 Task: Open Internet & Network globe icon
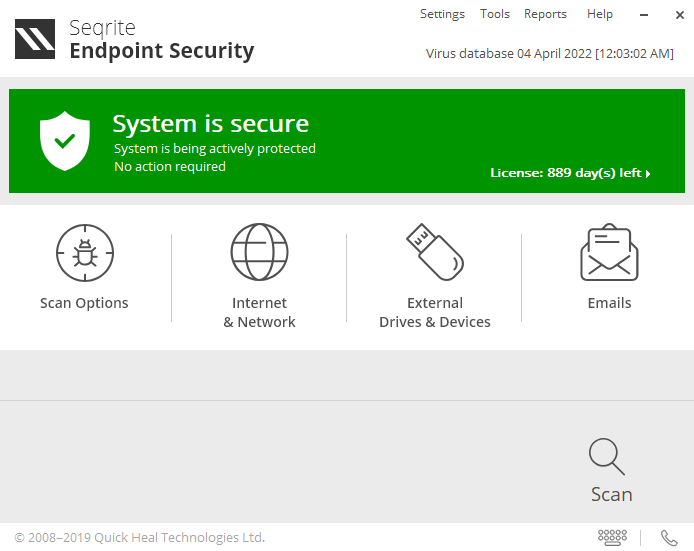259,252
